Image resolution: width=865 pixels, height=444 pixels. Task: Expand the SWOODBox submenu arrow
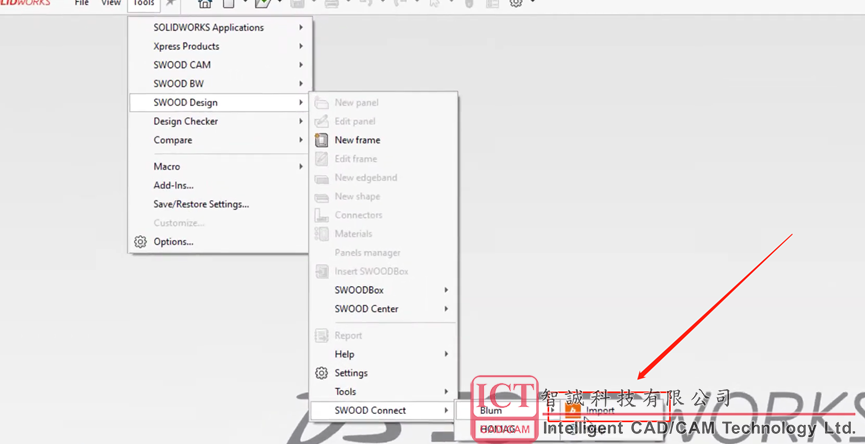pos(446,290)
